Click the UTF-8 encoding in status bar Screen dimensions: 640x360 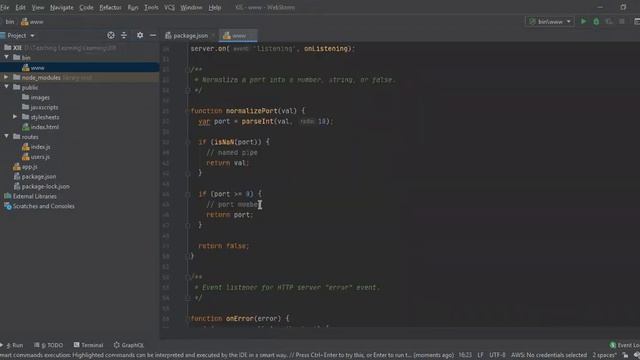(497, 355)
